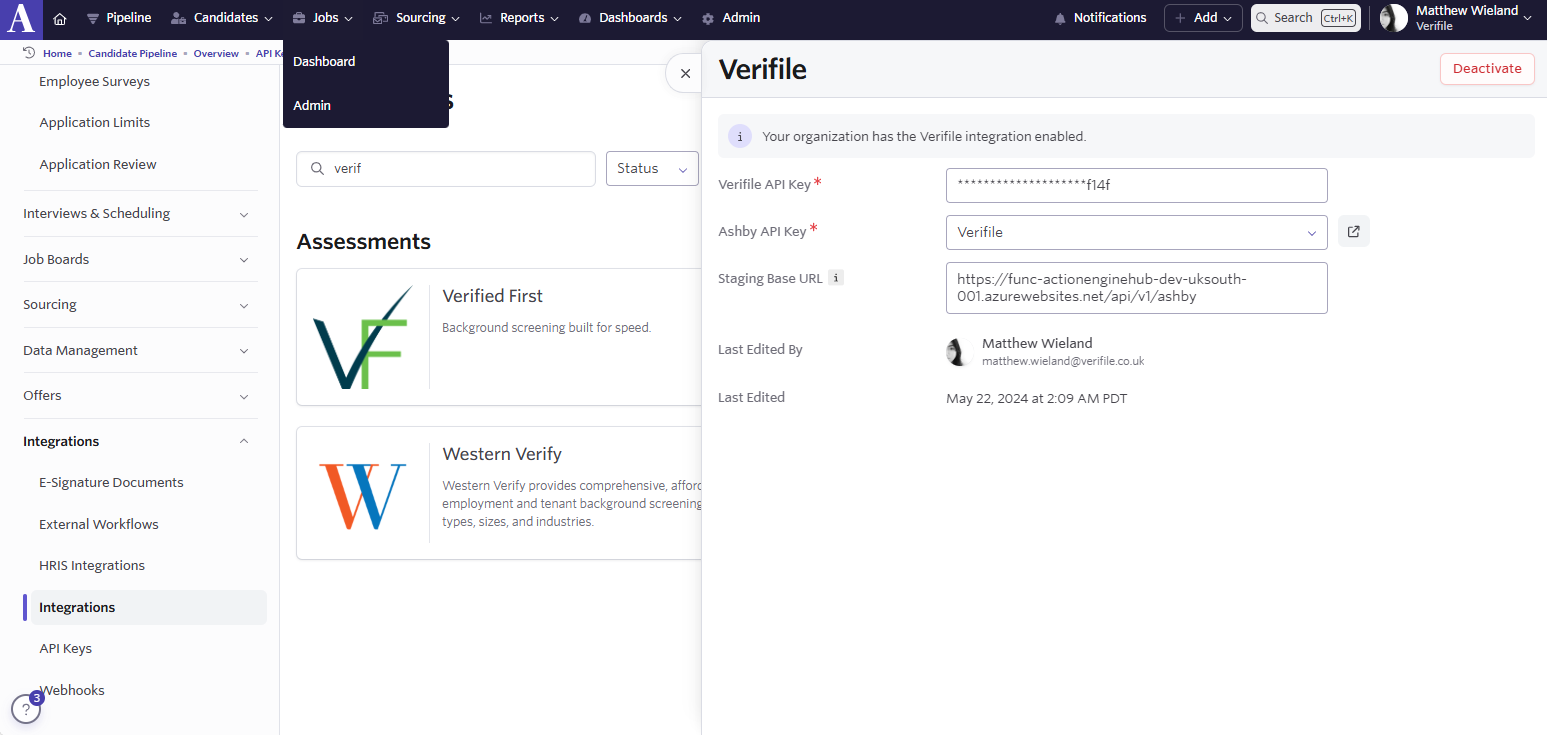Open the Jobs dropdown menu

323,18
